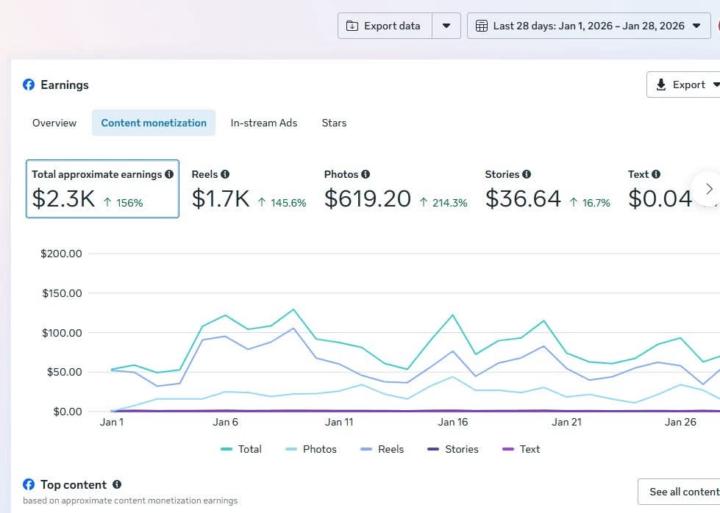Toggle the Total series in chart legend
The image size is (720, 513).
(x=240, y=449)
